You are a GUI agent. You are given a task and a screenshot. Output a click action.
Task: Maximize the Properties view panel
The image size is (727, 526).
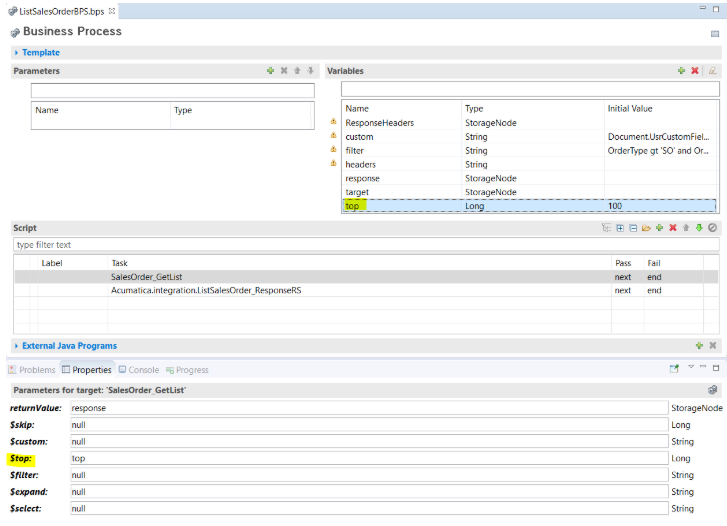pyautogui.click(x=716, y=368)
